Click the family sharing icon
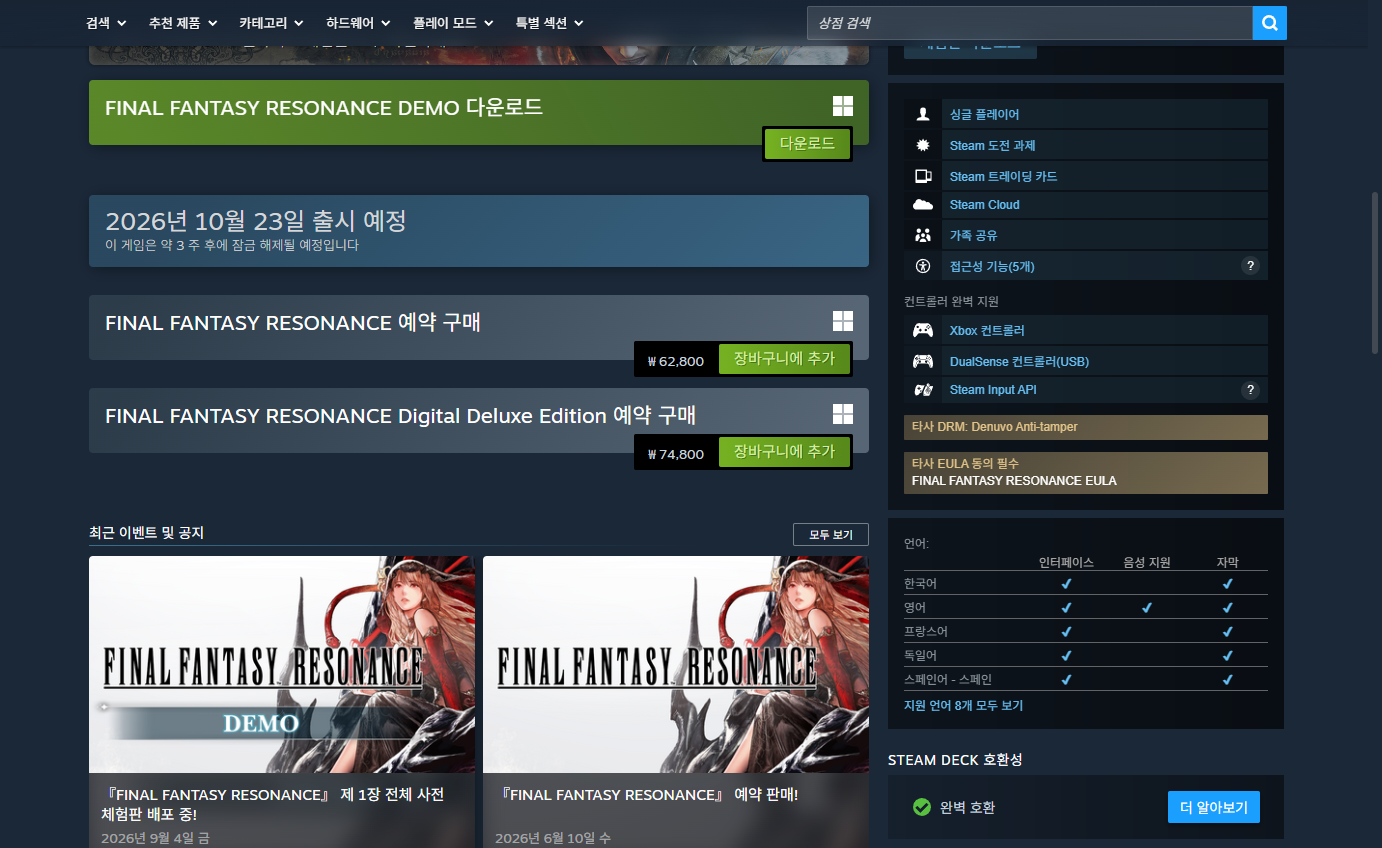 (x=923, y=235)
